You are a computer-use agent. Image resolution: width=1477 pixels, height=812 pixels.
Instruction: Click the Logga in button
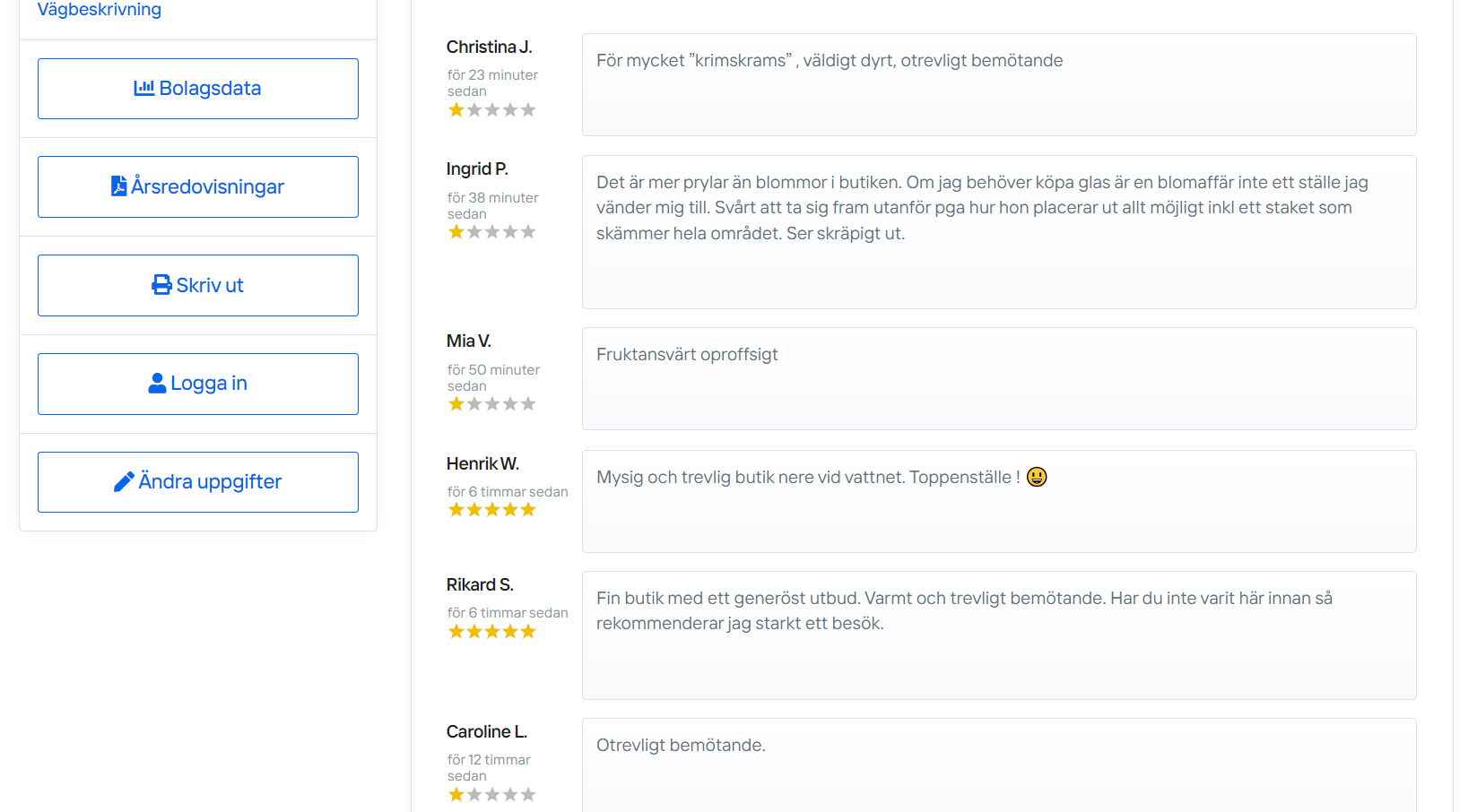198,384
